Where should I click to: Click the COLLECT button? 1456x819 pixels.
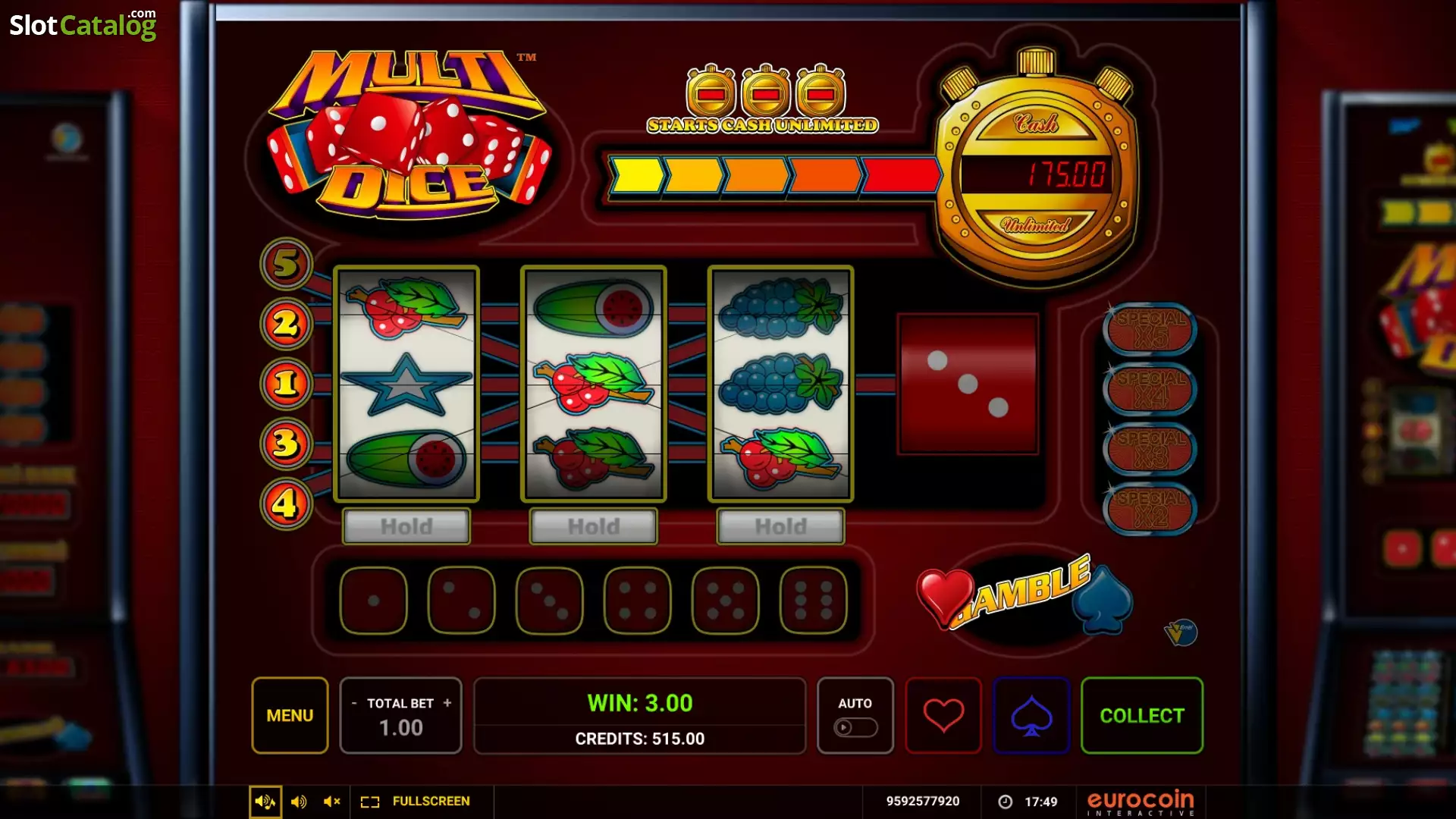pyautogui.click(x=1142, y=715)
